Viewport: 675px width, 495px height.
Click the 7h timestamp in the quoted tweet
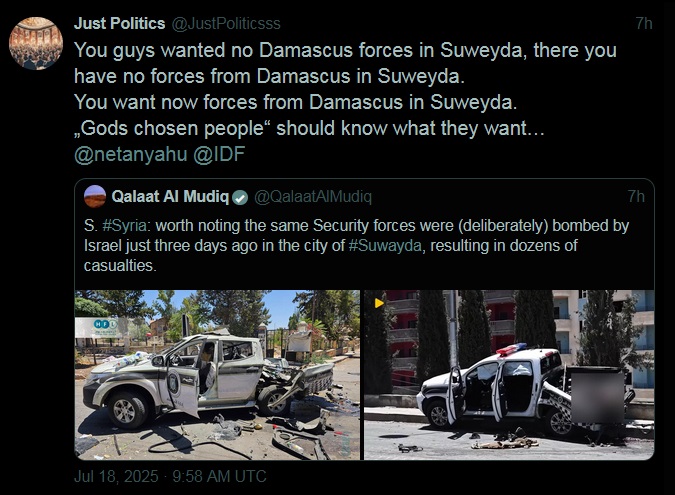tap(636, 196)
